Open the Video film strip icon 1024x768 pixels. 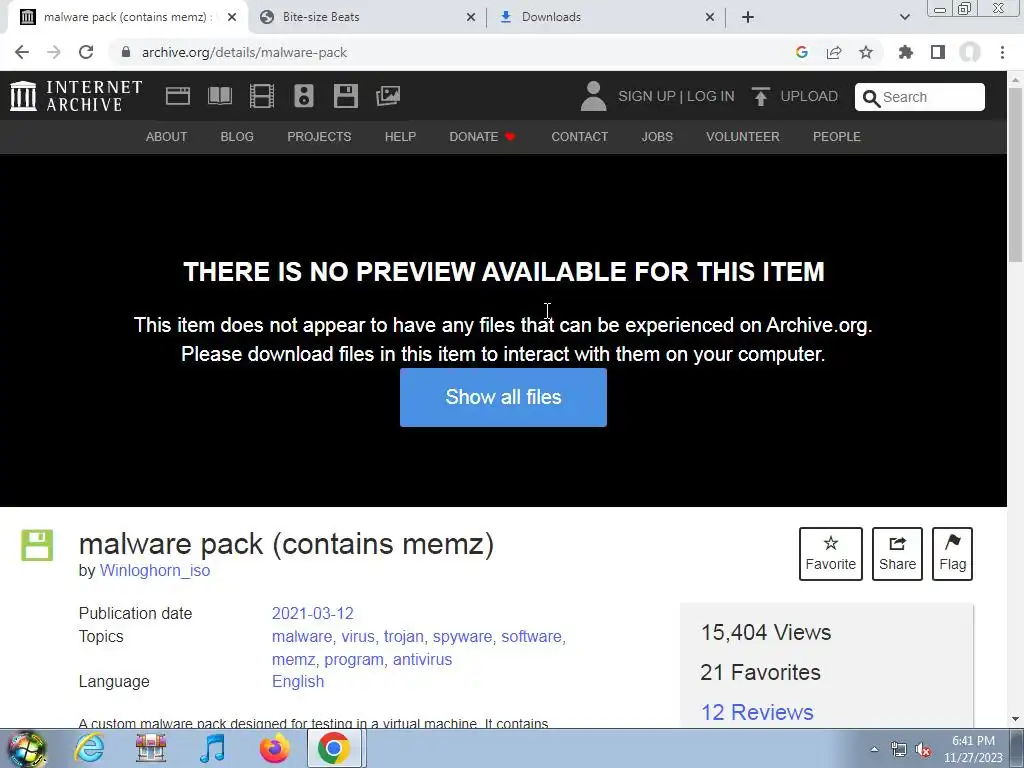pyautogui.click(x=262, y=96)
